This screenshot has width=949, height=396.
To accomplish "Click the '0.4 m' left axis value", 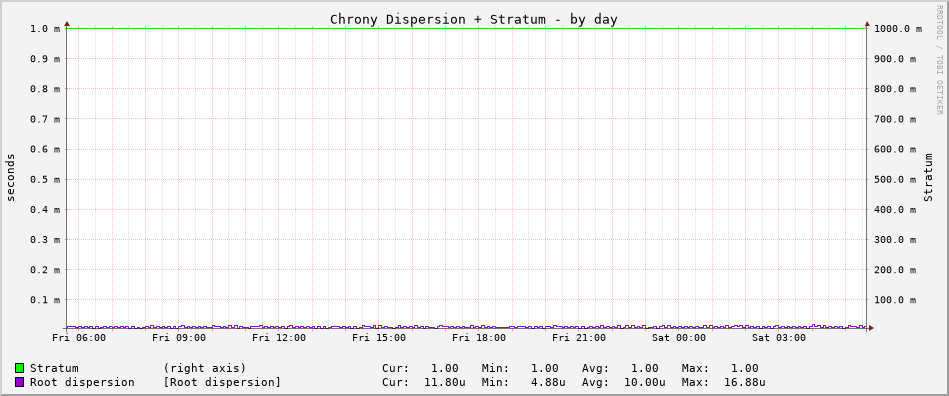I will (x=45, y=210).
